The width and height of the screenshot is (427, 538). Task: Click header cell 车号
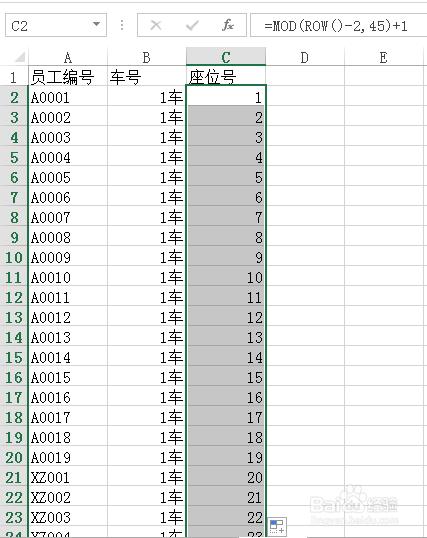coord(147,76)
